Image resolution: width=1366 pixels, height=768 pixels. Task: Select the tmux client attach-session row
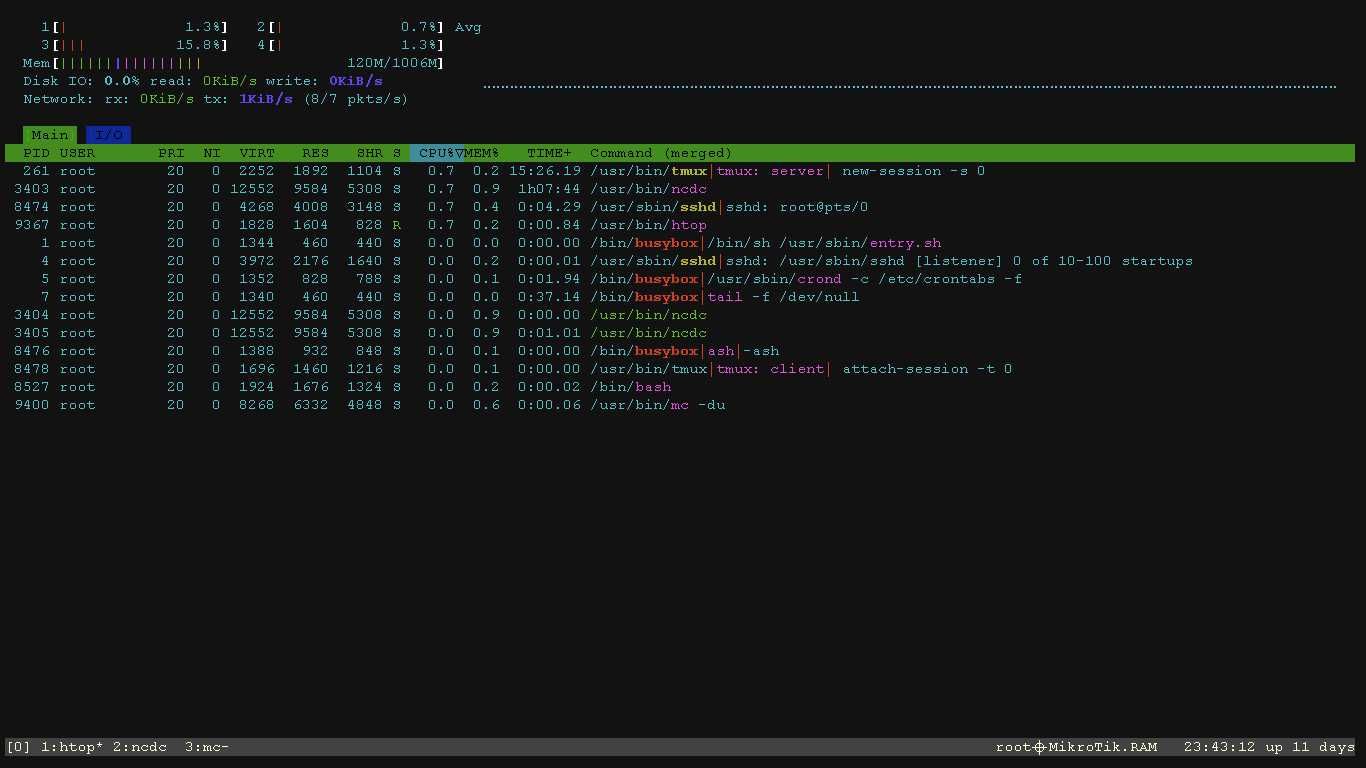point(680,369)
